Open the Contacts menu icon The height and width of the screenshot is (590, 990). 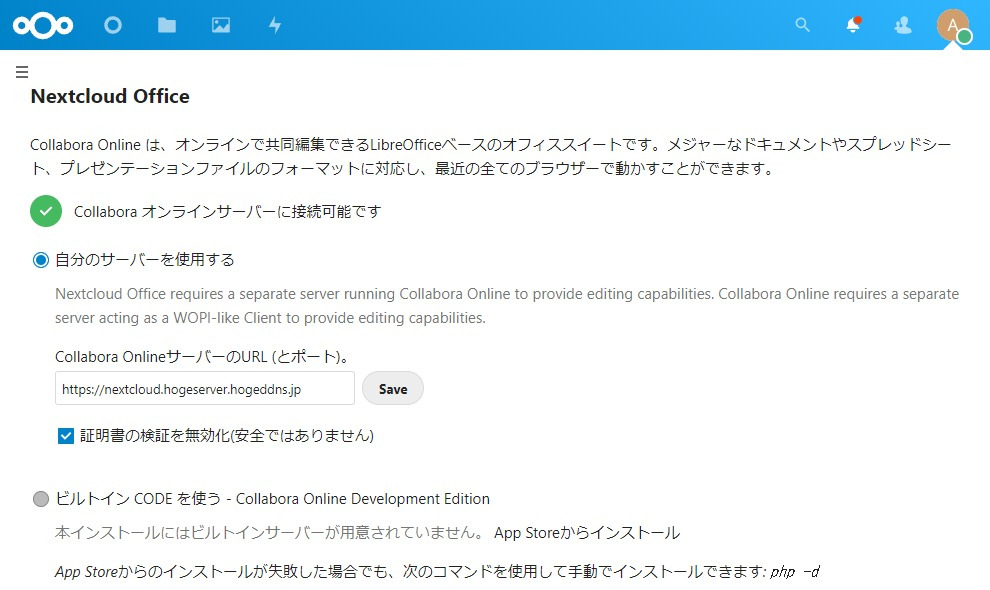click(903, 25)
